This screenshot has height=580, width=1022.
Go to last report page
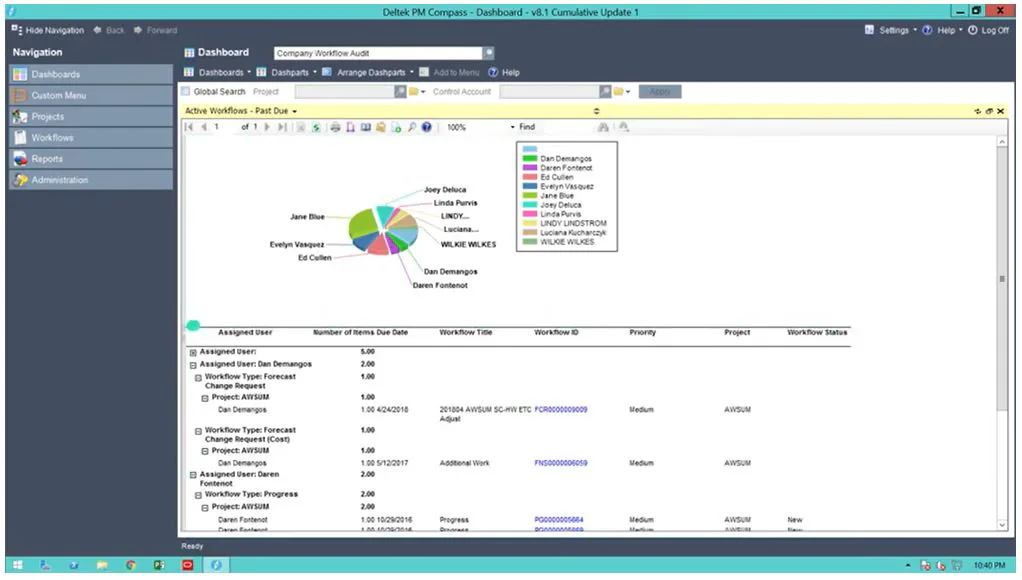pos(282,127)
